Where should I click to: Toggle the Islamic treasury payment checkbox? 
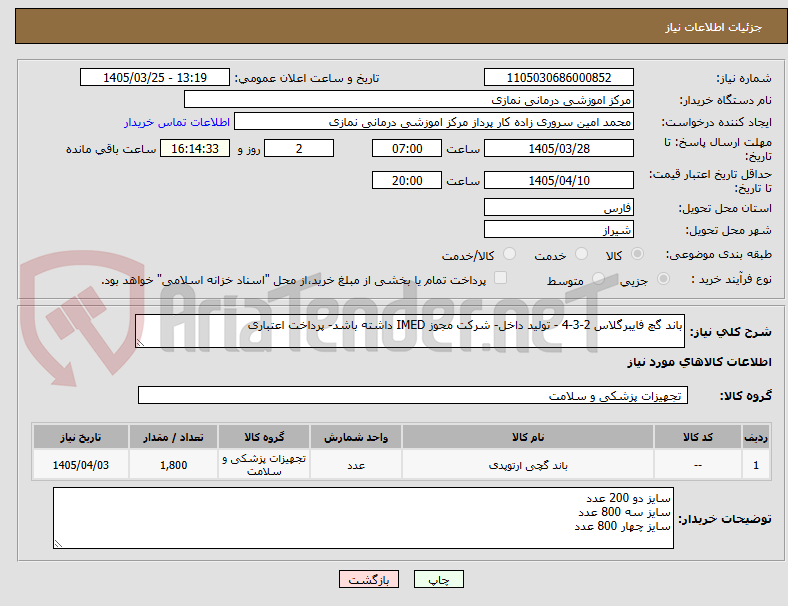click(x=501, y=278)
